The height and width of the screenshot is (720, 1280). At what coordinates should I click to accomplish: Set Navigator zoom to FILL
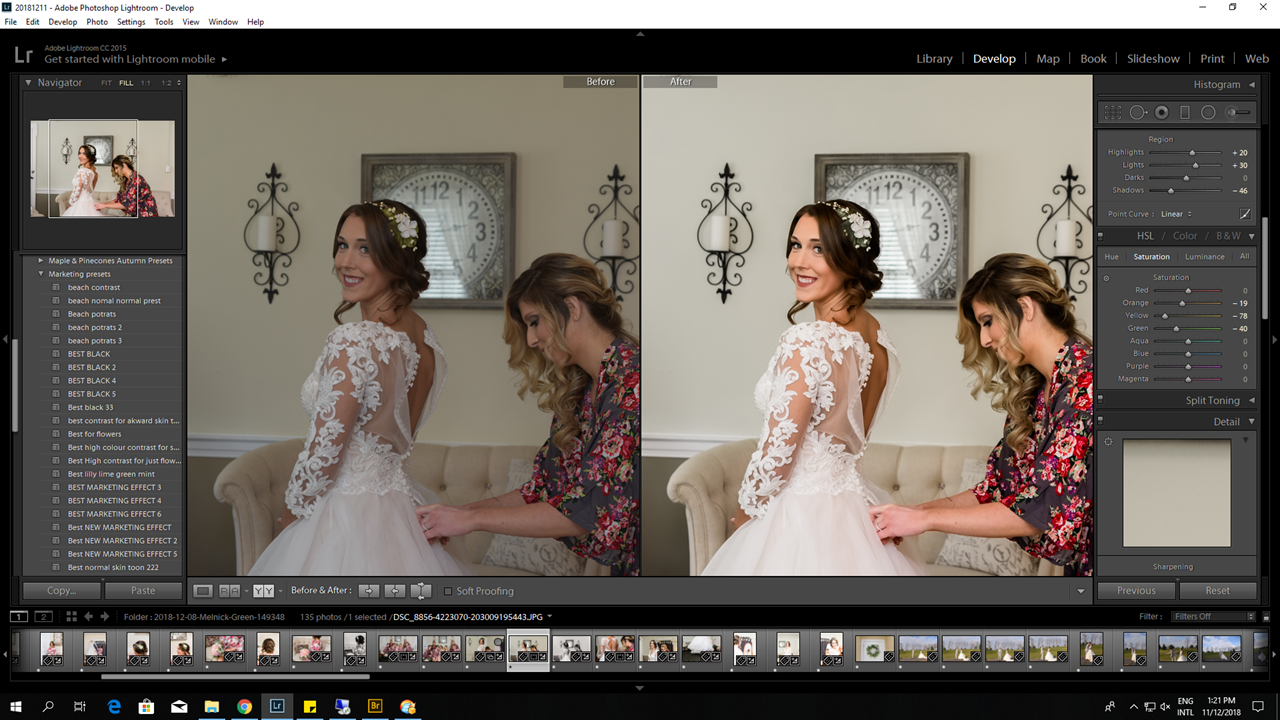(x=126, y=83)
